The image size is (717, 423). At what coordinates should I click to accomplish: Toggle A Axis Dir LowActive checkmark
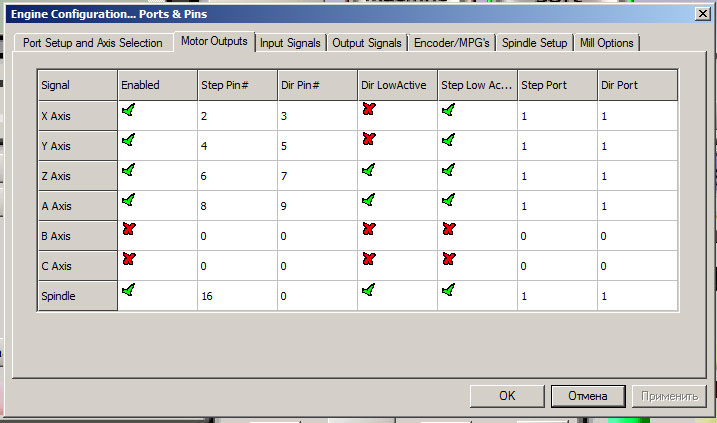pyautogui.click(x=368, y=200)
